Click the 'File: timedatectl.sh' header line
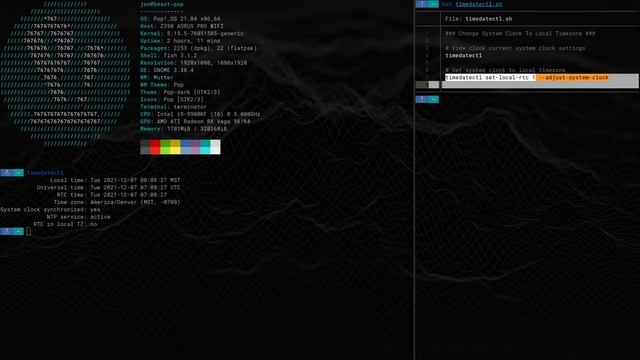640x360 pixels. (x=478, y=19)
